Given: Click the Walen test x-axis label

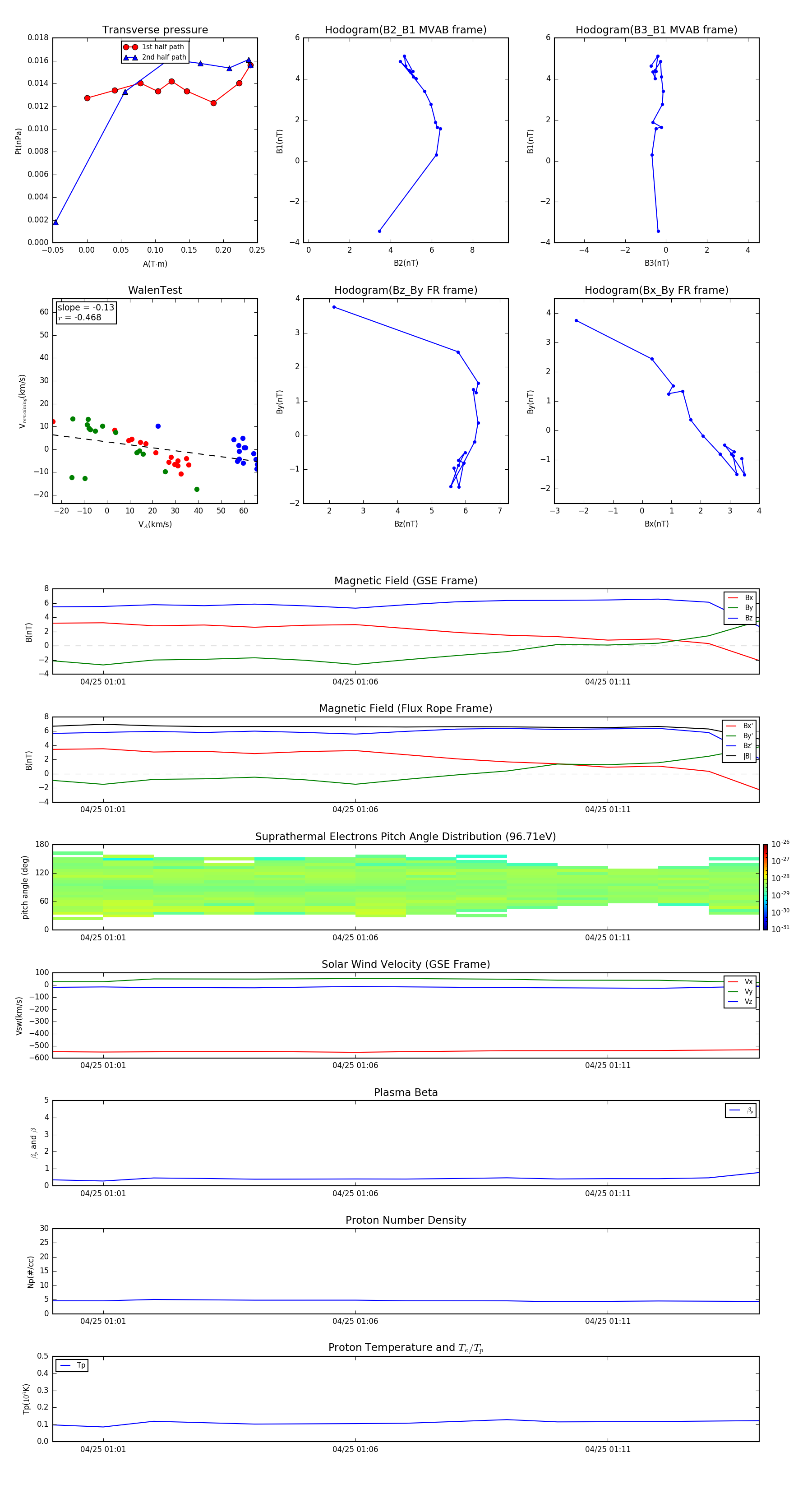Looking at the screenshot, I should coord(155,524).
